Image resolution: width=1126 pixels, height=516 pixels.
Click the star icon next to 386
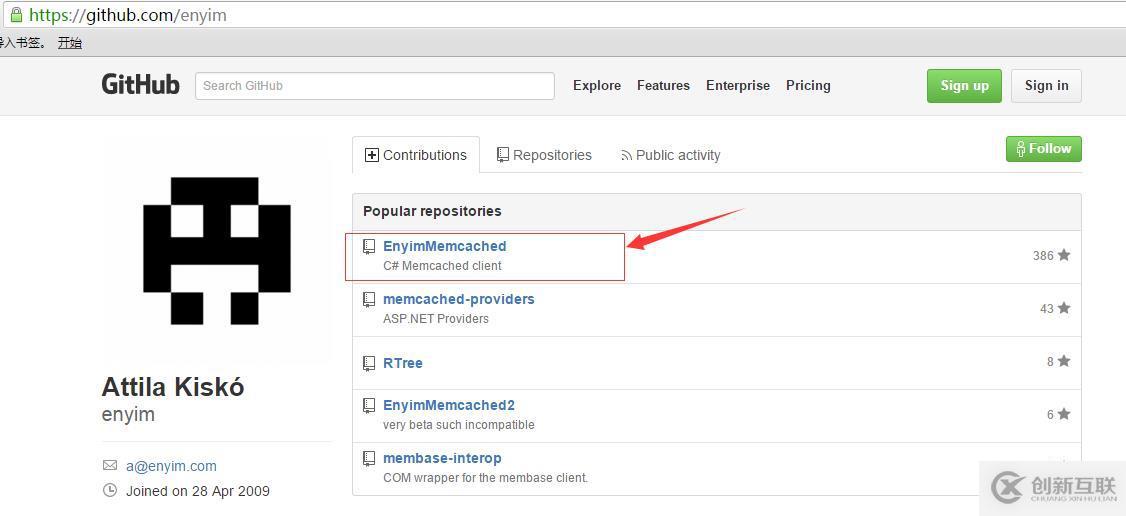pos(1064,255)
